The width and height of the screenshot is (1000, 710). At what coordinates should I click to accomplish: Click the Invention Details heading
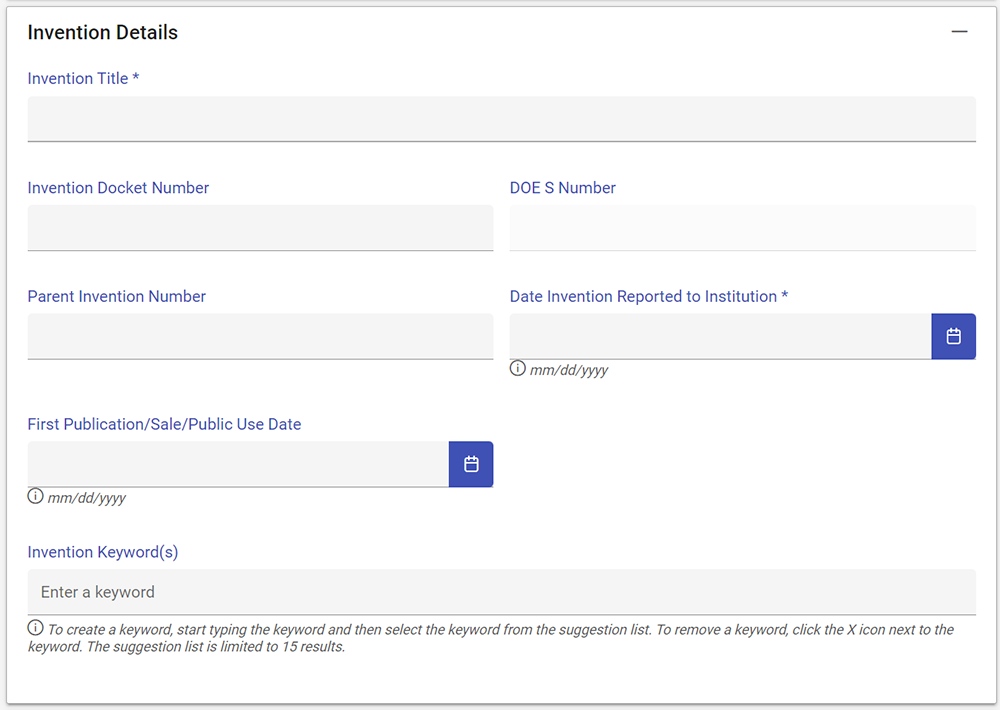102,32
